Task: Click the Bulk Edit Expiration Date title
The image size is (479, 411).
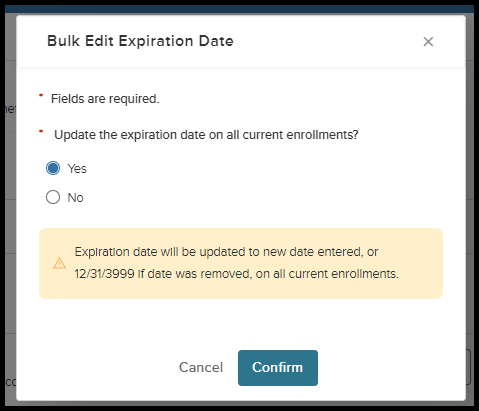Action: [x=140, y=41]
